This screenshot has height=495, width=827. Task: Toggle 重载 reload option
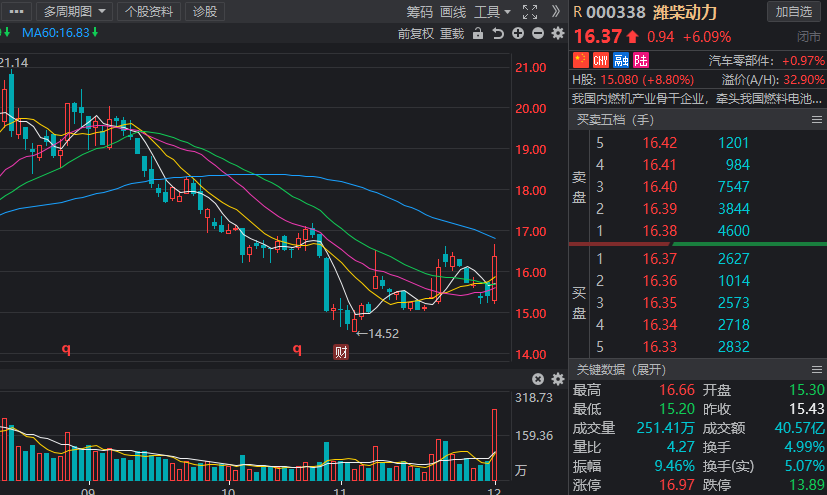(452, 34)
